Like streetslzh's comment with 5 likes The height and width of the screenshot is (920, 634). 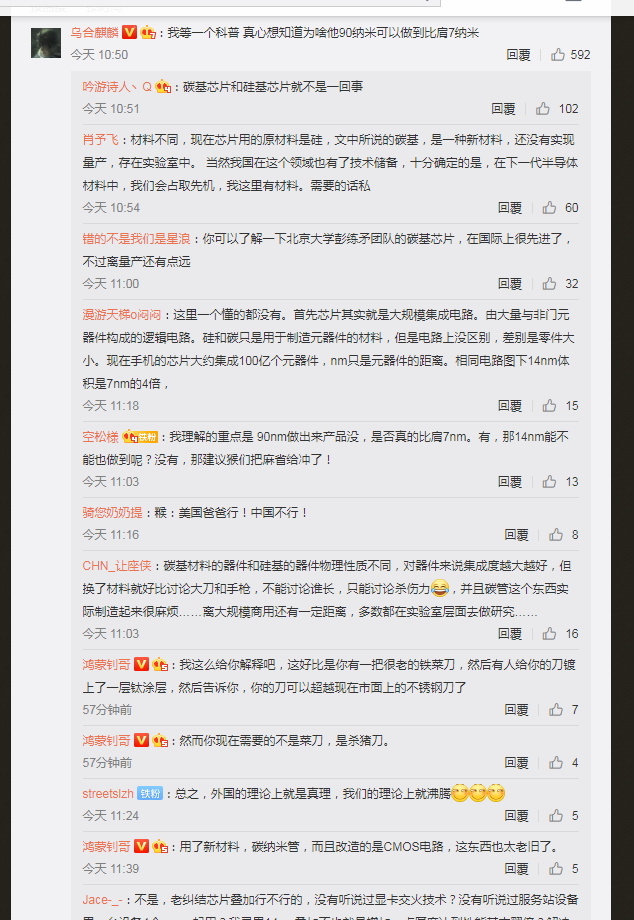pyautogui.click(x=555, y=816)
